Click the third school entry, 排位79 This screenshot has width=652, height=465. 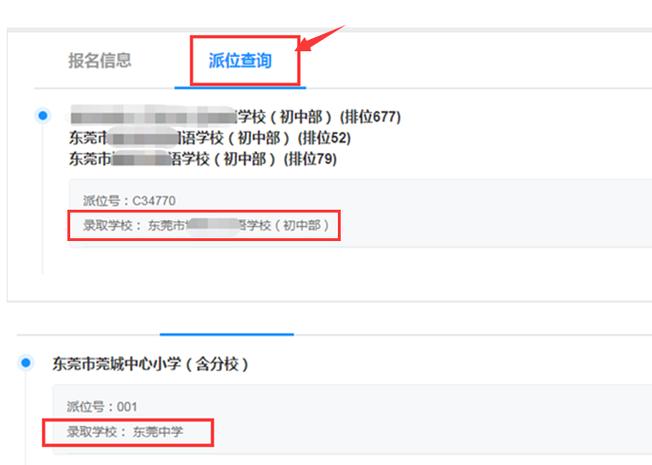click(203, 158)
